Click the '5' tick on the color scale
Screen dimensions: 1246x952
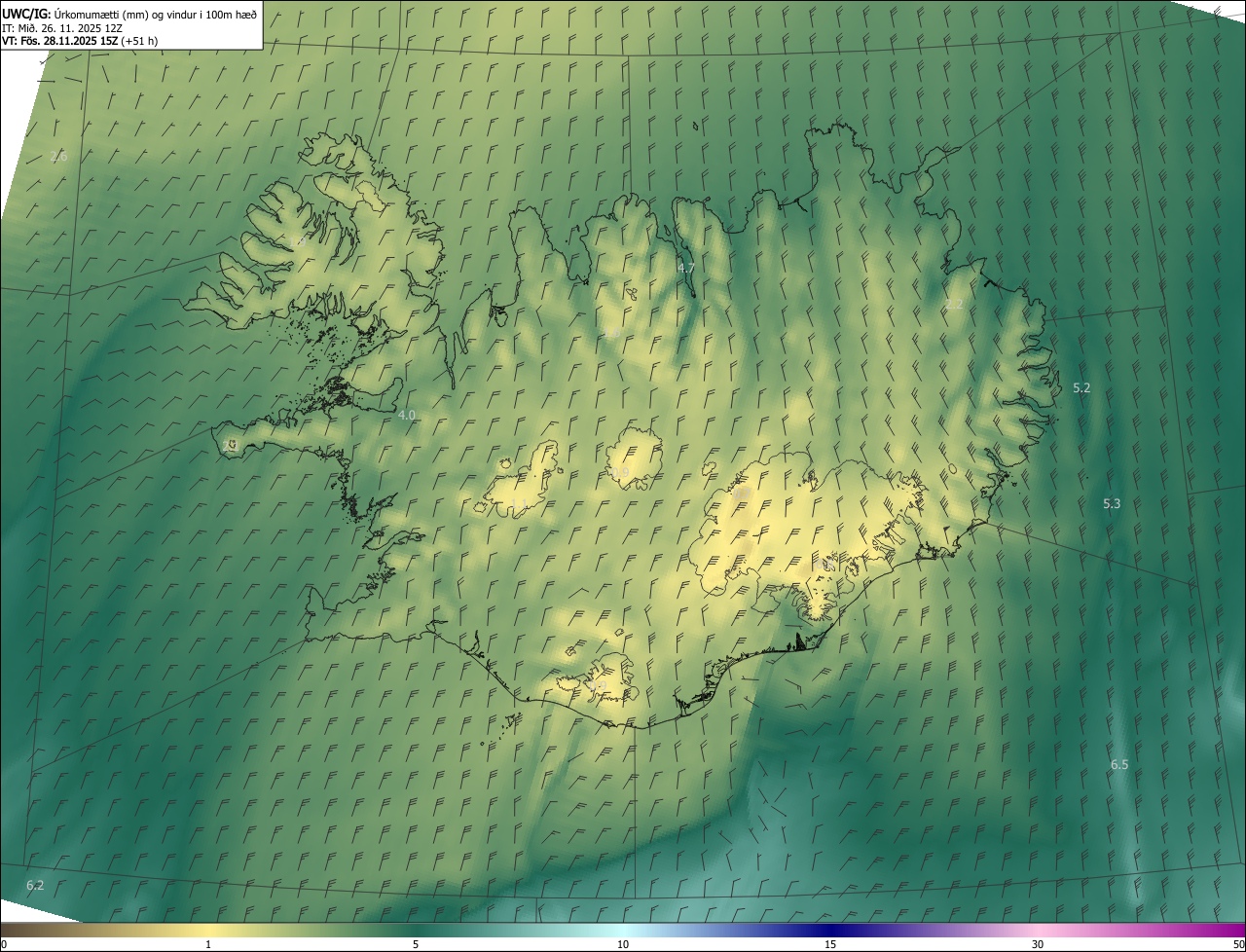click(x=416, y=944)
